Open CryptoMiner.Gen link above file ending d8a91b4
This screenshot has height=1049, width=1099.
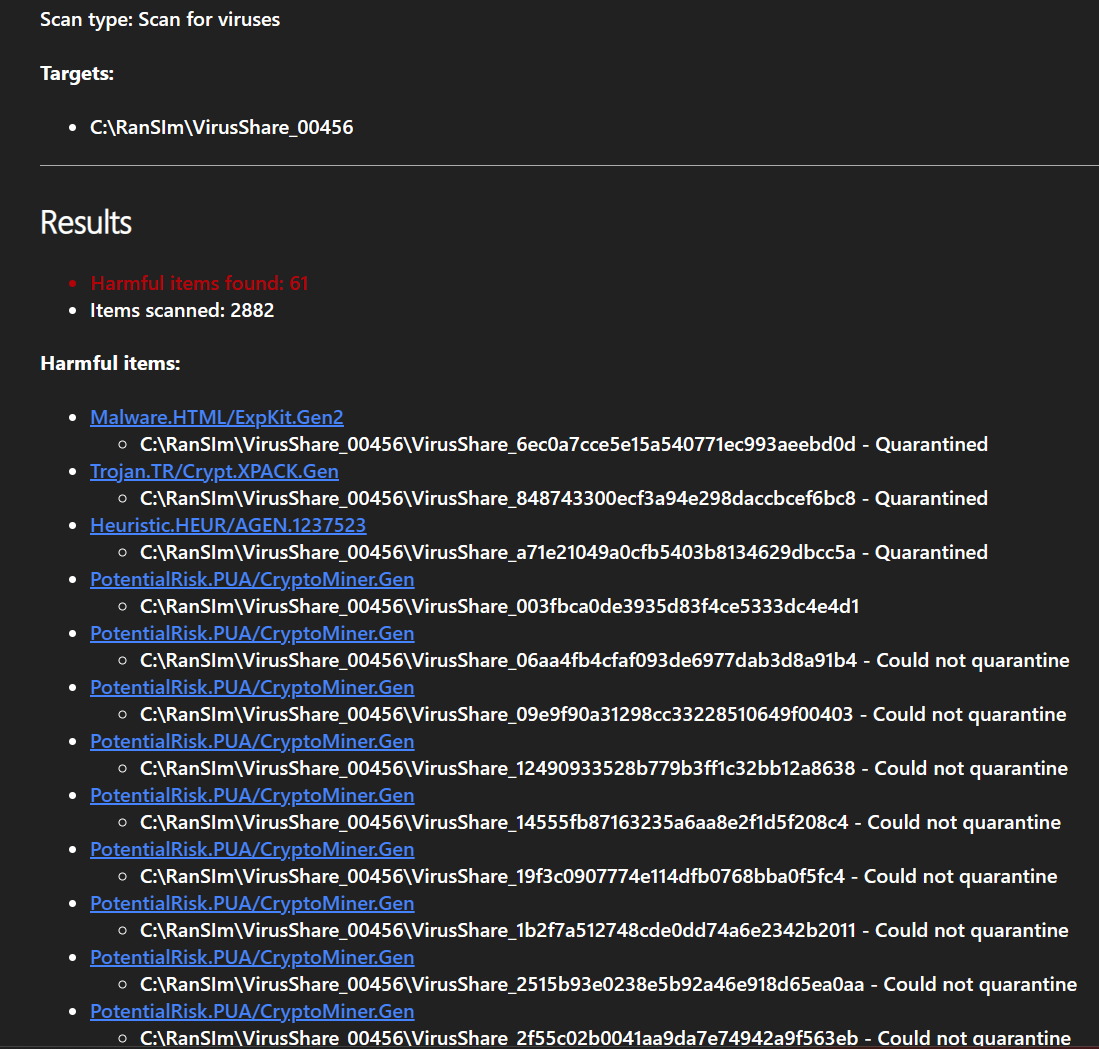tap(252, 633)
